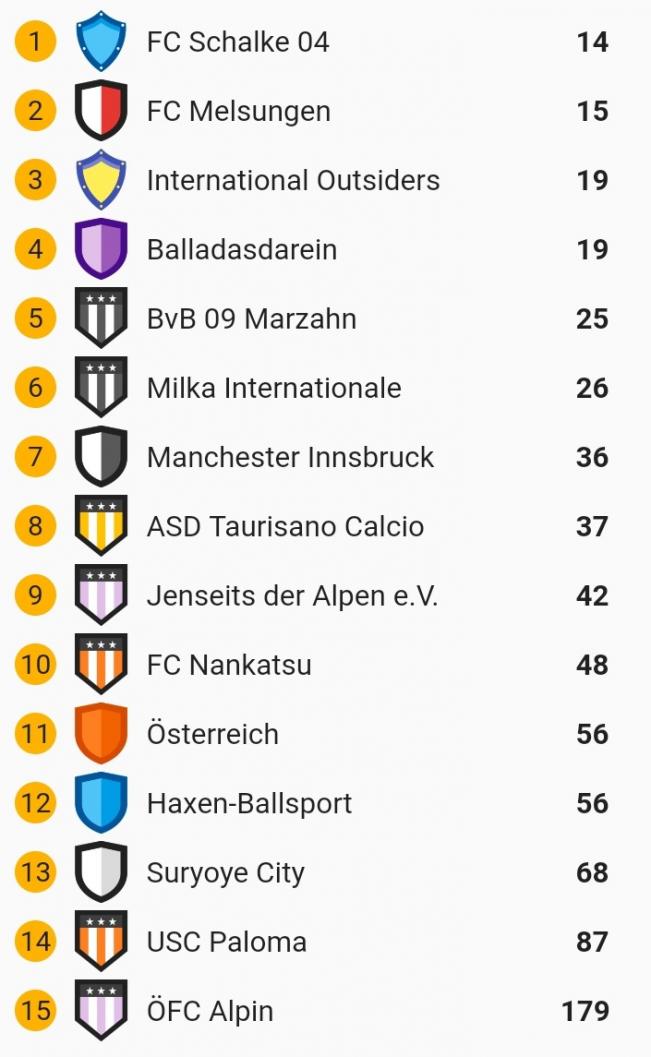Click FC Schalke 04 blue shield crest
The width and height of the screenshot is (651, 1057).
[101, 41]
